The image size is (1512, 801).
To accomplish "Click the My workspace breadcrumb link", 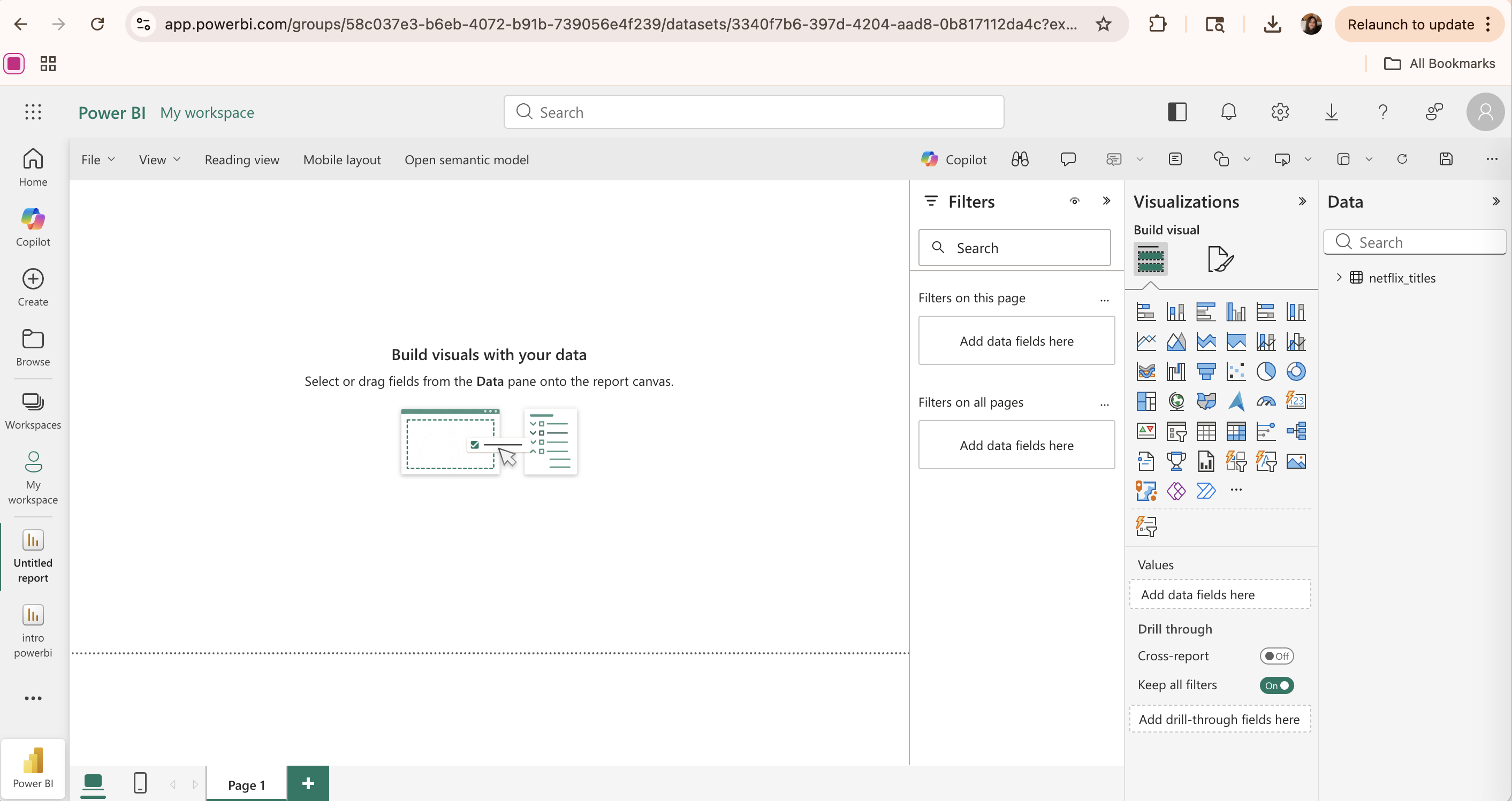I will pyautogui.click(x=207, y=112).
